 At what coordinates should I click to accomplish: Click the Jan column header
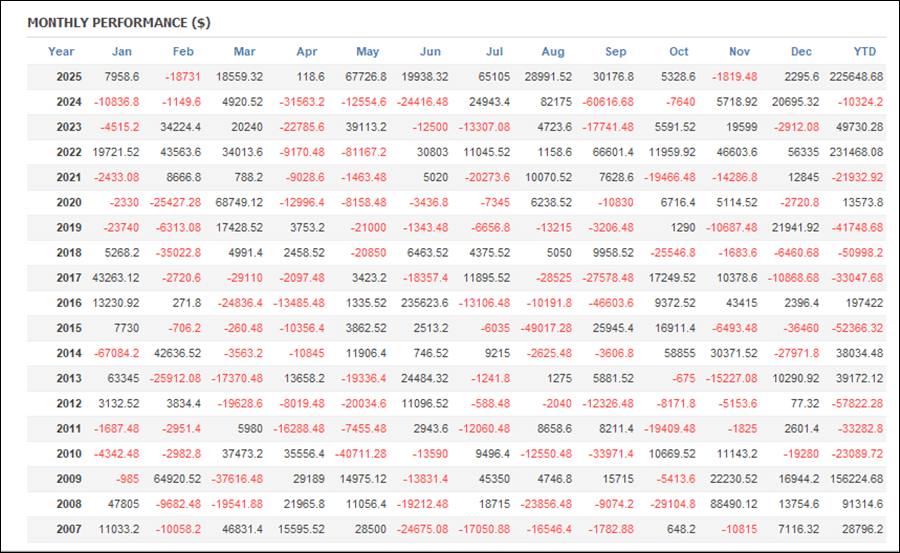122,52
